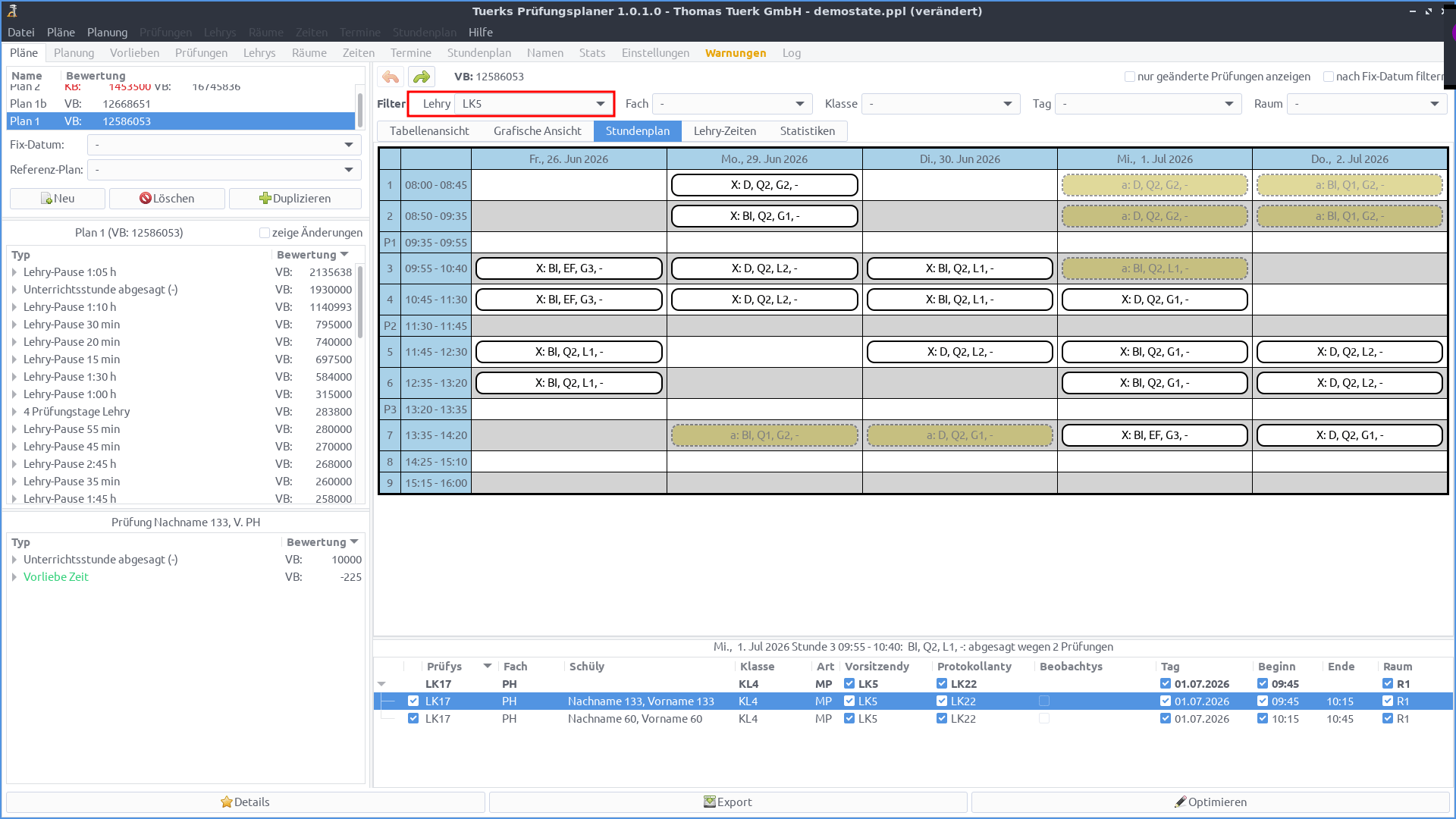Click the Optimieren pencil button
The width and height of the screenshot is (1456, 819).
point(1210,802)
